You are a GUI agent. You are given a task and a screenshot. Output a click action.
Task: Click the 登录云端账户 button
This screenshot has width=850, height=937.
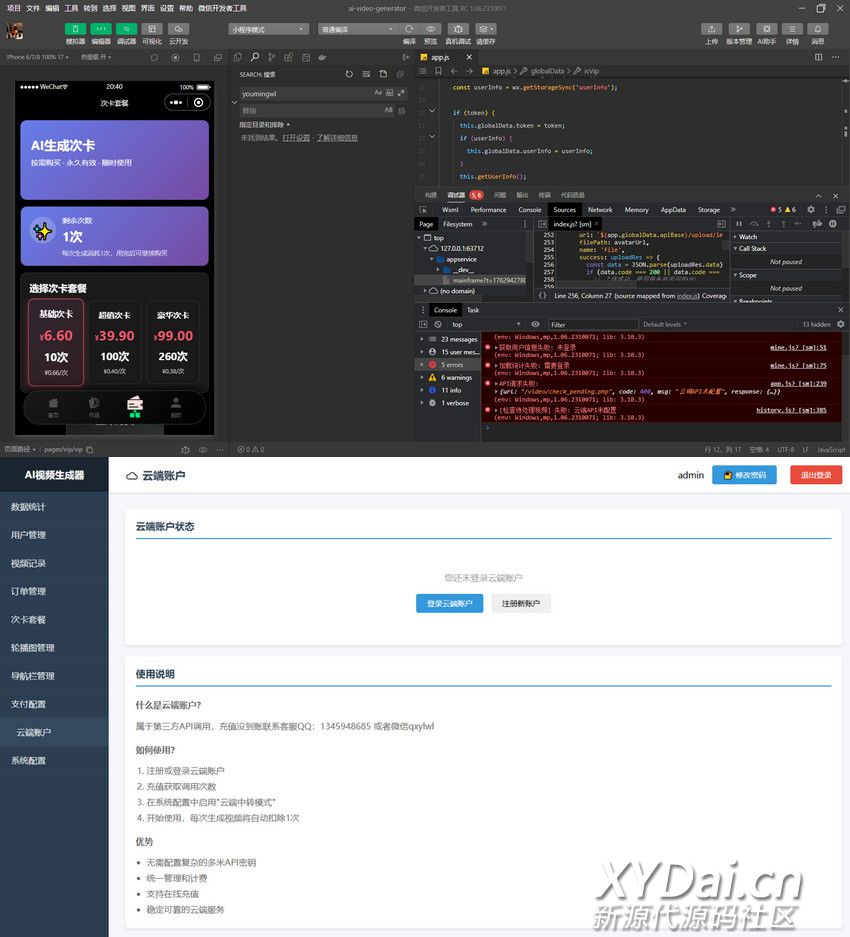tap(449, 603)
